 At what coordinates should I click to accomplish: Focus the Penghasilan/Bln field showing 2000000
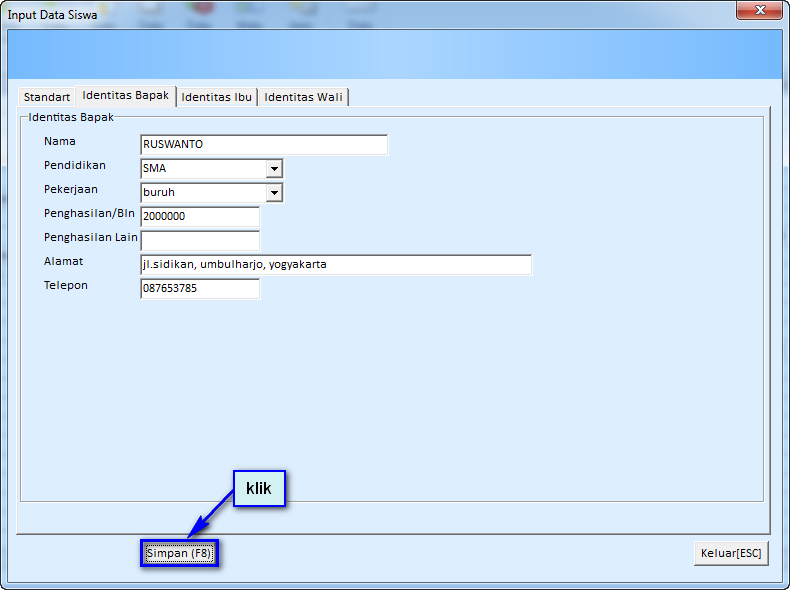click(200, 217)
